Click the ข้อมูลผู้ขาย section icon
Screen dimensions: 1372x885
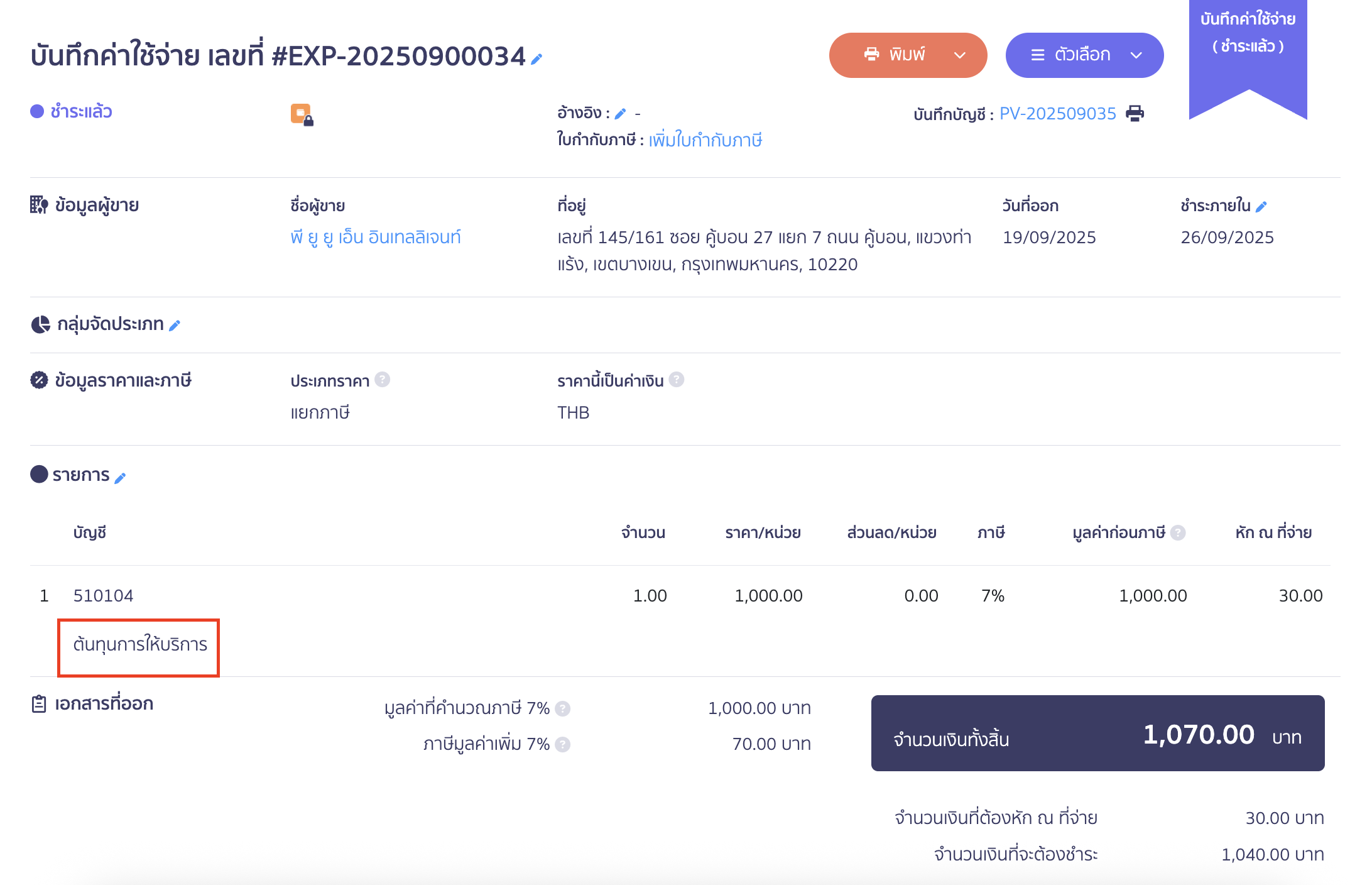point(40,204)
